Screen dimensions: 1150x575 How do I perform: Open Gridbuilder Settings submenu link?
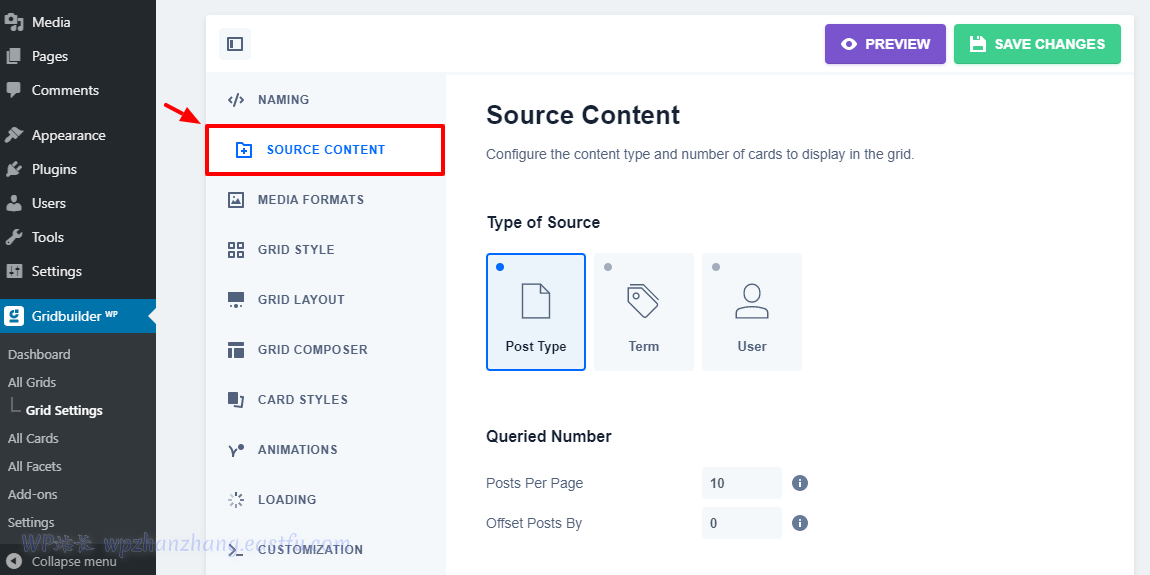tap(31, 522)
